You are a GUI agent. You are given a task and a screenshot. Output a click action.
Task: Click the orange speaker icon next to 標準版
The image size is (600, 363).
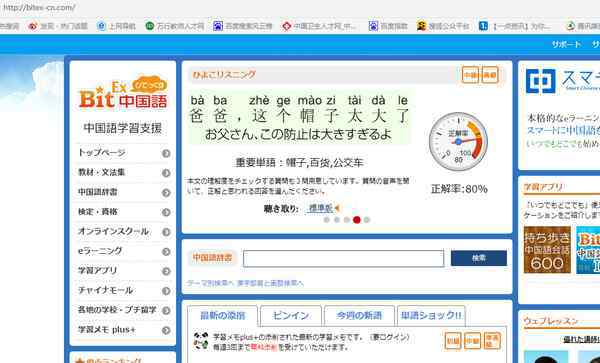[337, 208]
